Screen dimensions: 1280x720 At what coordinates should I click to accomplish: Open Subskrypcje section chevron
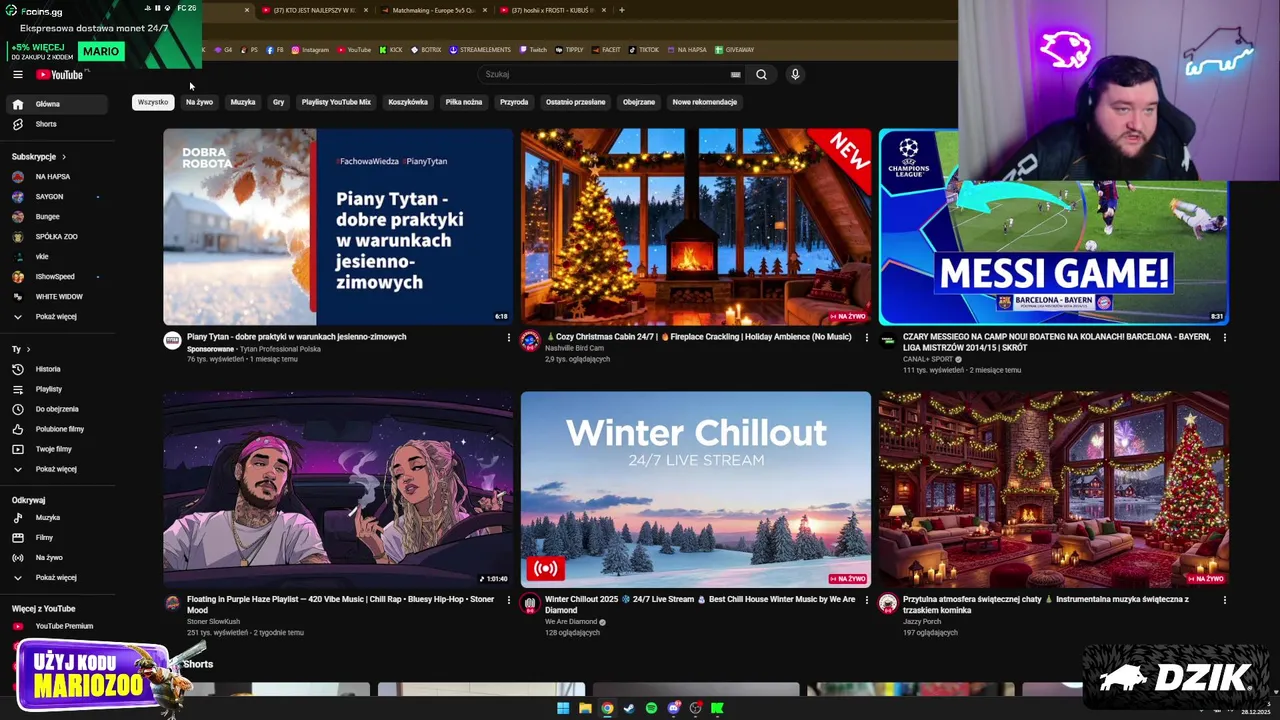pyautogui.click(x=64, y=157)
